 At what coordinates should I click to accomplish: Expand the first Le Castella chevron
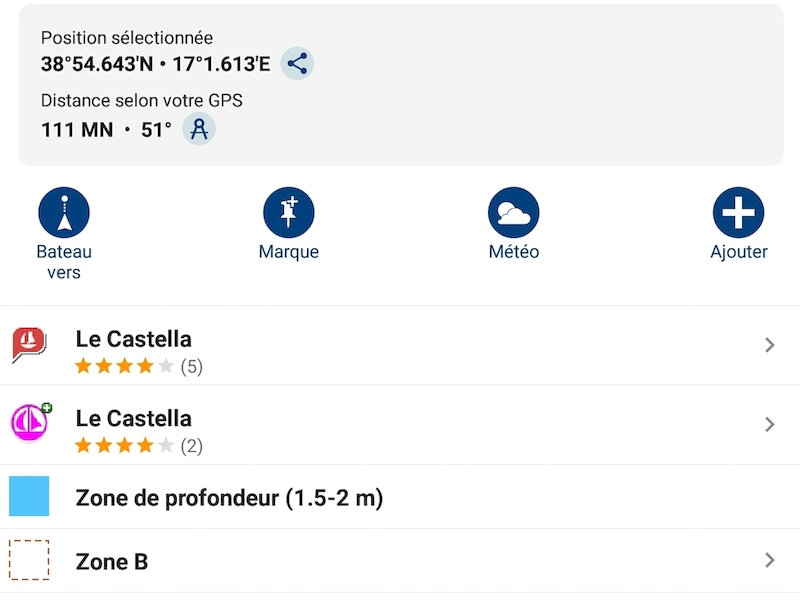click(x=770, y=345)
